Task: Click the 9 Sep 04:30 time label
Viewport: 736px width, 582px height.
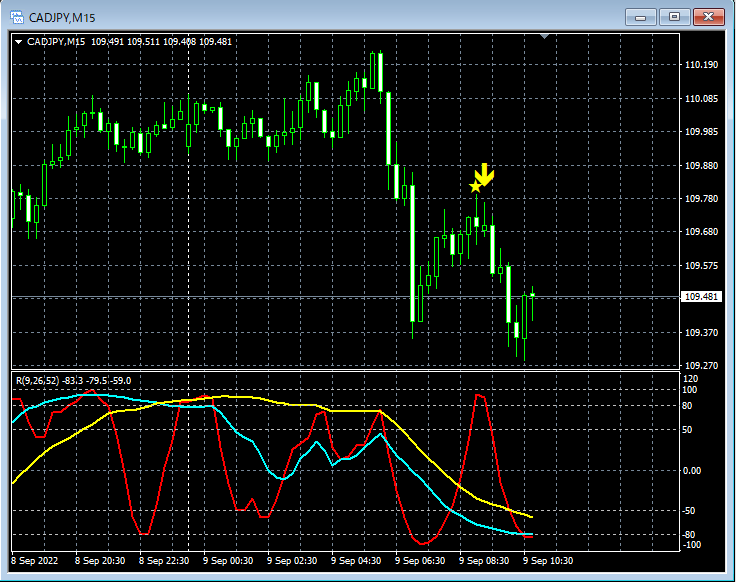Action: pos(356,561)
